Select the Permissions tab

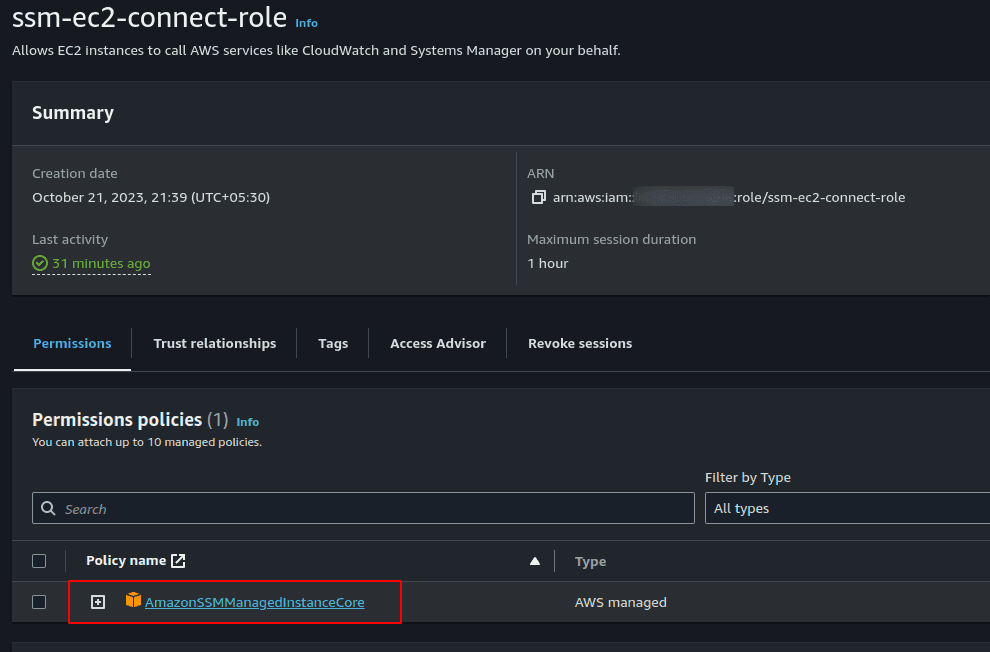coord(71,343)
